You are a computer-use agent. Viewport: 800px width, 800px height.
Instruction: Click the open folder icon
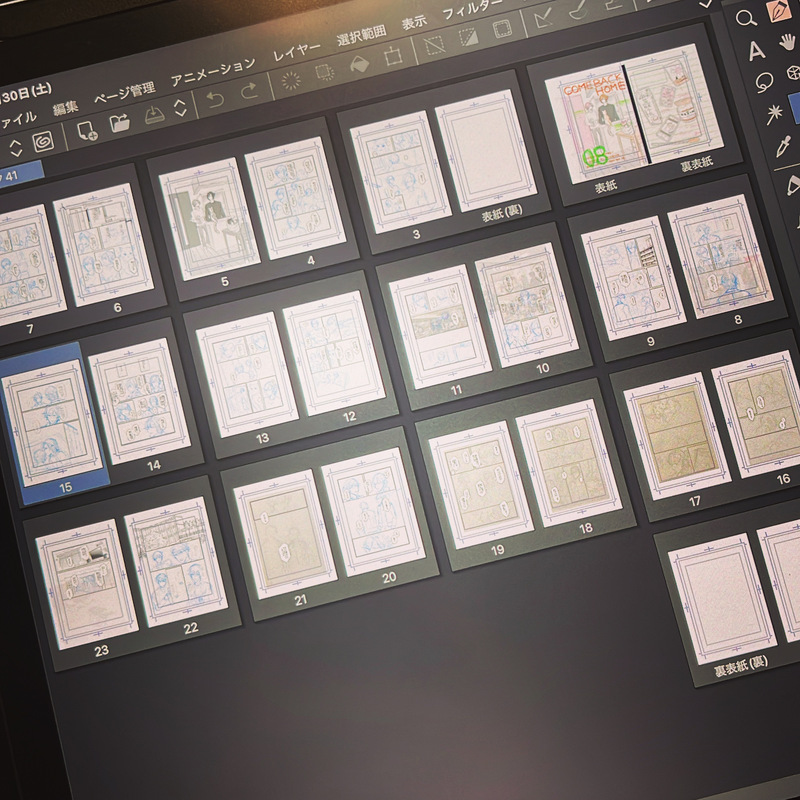(x=120, y=122)
